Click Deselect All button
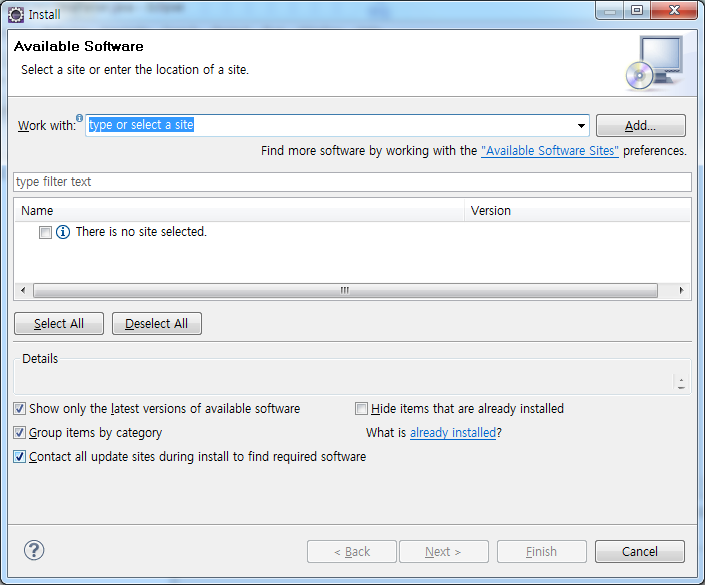The width and height of the screenshot is (705, 585). (156, 324)
